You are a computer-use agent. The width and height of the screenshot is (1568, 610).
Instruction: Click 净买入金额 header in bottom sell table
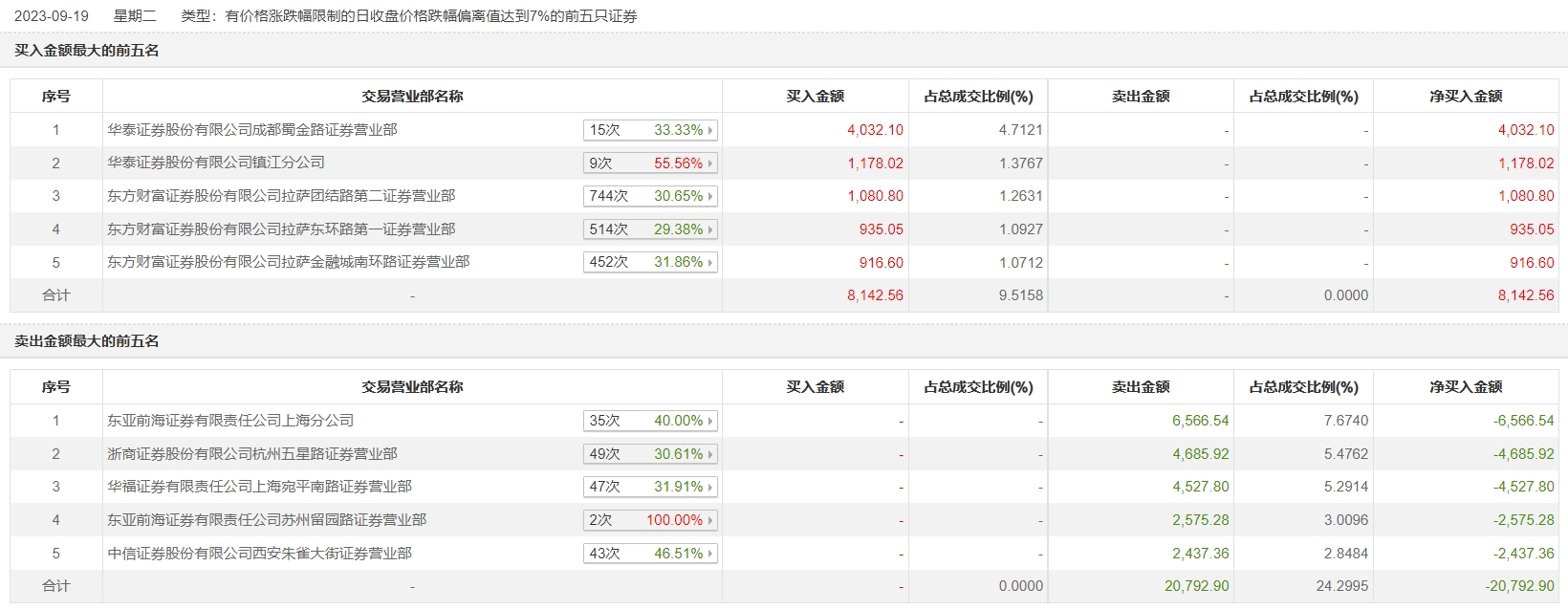pyautogui.click(x=1466, y=387)
